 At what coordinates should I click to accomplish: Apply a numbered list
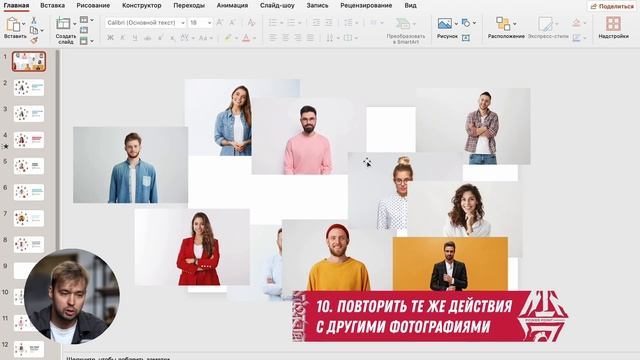[291, 22]
